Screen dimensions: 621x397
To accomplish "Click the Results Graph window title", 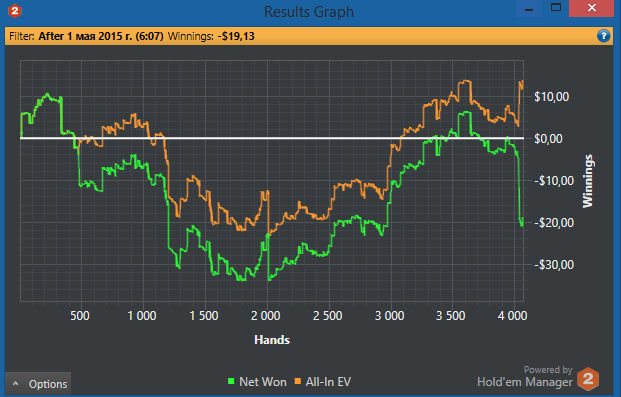I will 309,11.
